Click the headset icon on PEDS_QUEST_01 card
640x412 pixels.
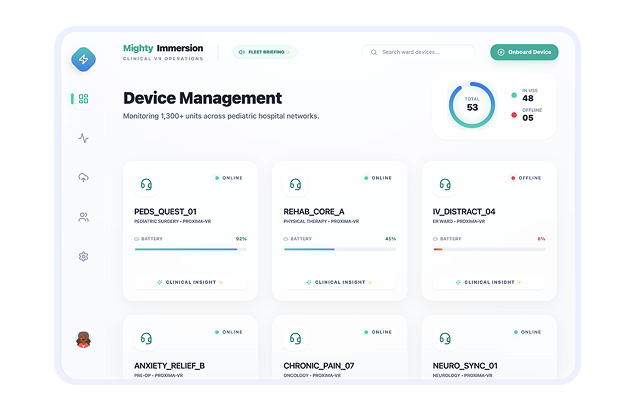point(146,184)
